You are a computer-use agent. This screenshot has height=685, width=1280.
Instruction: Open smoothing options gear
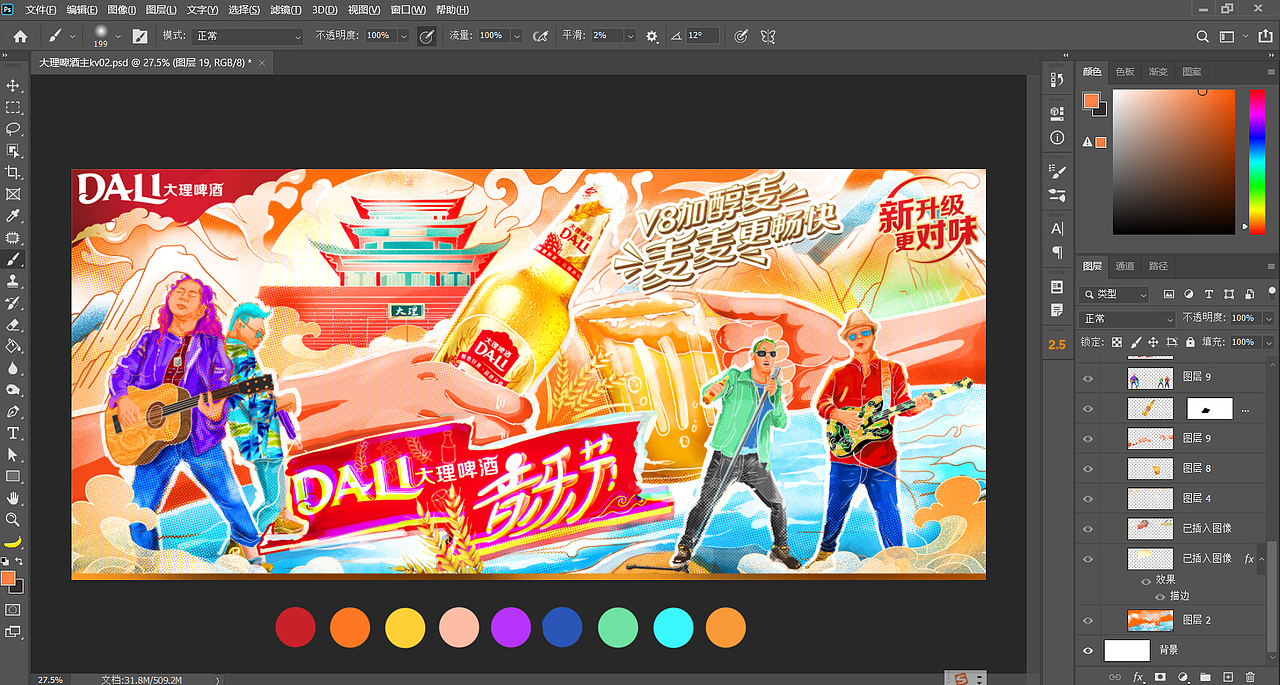pos(652,36)
